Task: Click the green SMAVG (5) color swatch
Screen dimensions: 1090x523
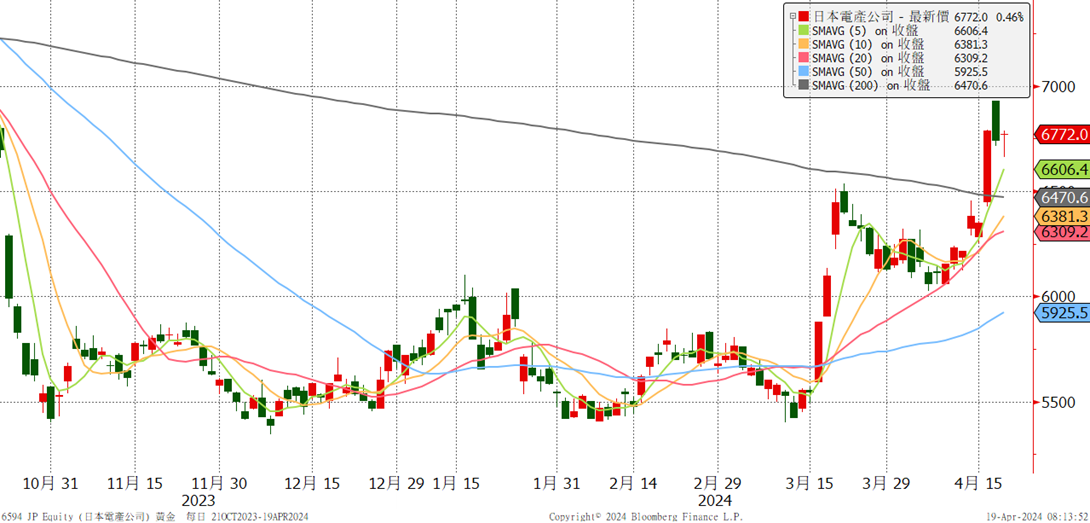Action: tap(804, 31)
